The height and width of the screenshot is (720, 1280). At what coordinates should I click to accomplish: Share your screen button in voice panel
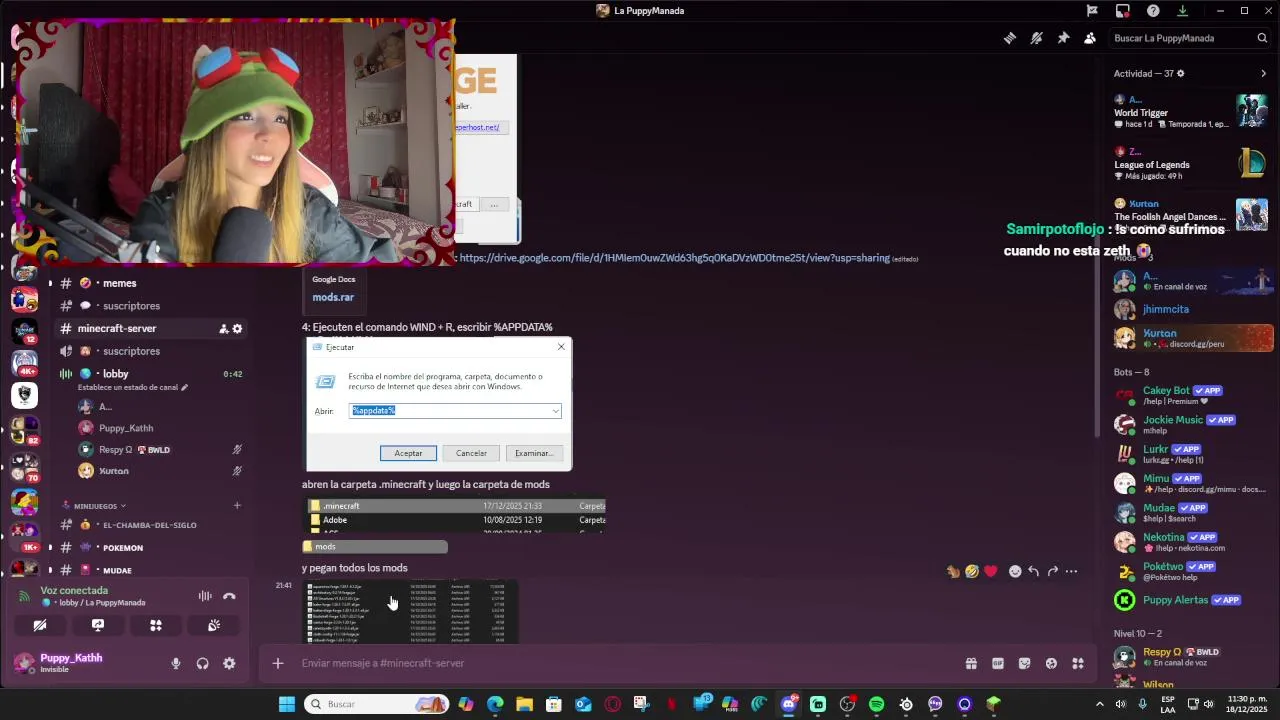98,625
